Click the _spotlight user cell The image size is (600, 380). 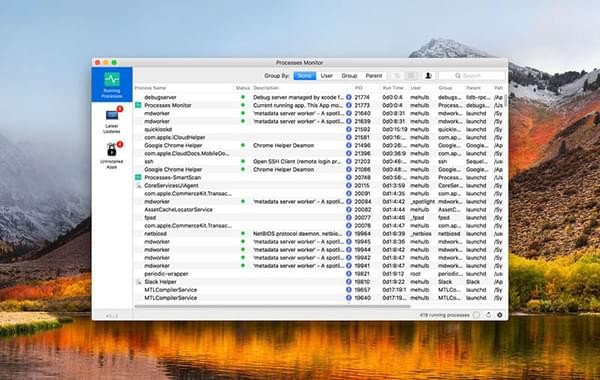tap(422, 202)
